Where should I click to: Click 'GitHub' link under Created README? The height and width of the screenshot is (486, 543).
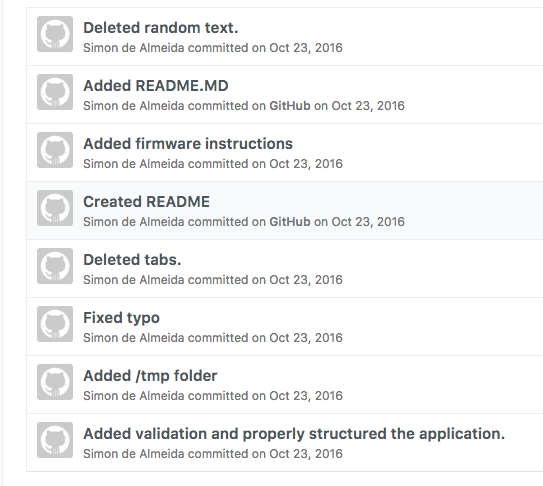click(290, 222)
